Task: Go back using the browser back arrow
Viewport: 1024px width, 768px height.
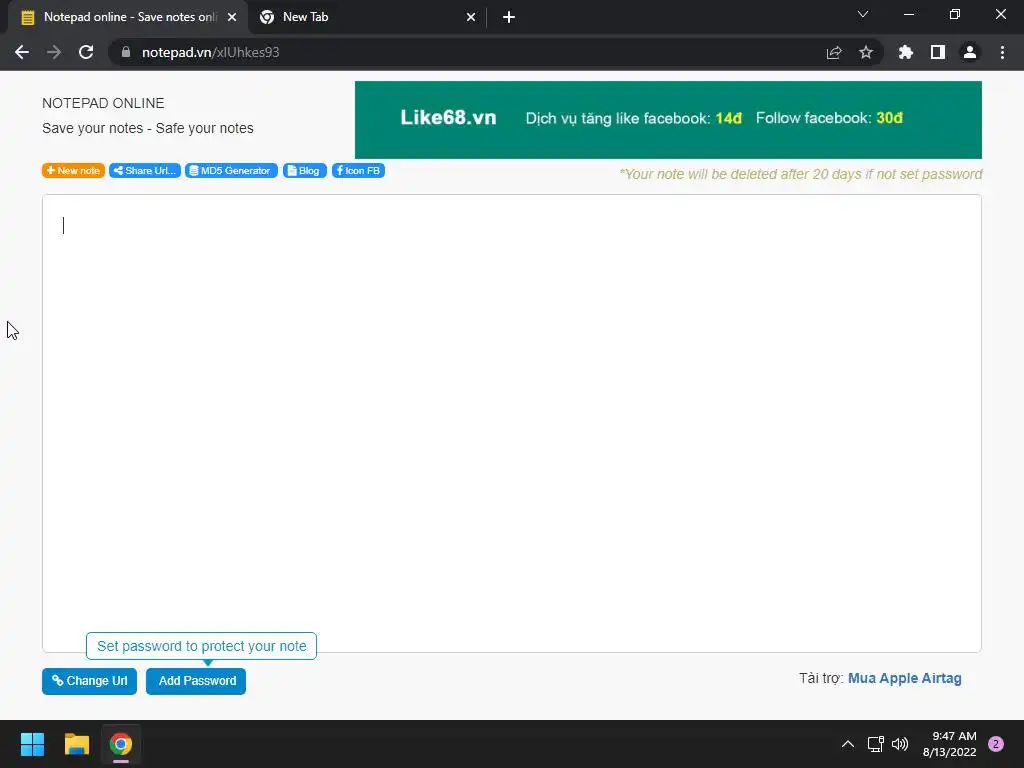Action: (x=22, y=52)
